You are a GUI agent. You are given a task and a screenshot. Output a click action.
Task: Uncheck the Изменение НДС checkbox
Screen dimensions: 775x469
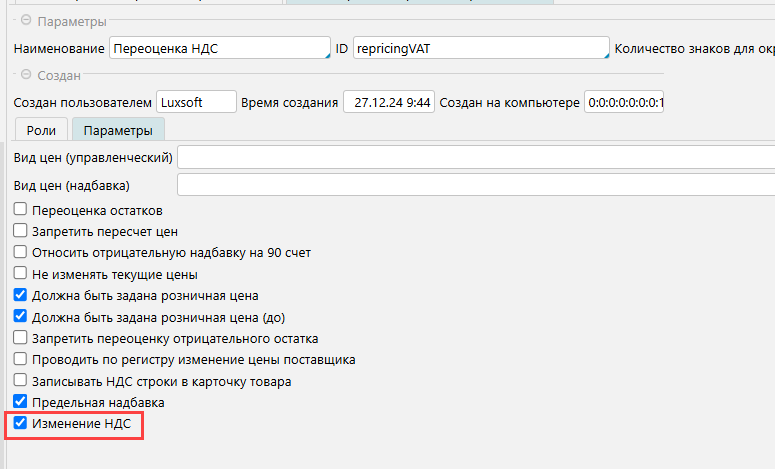click(20, 424)
